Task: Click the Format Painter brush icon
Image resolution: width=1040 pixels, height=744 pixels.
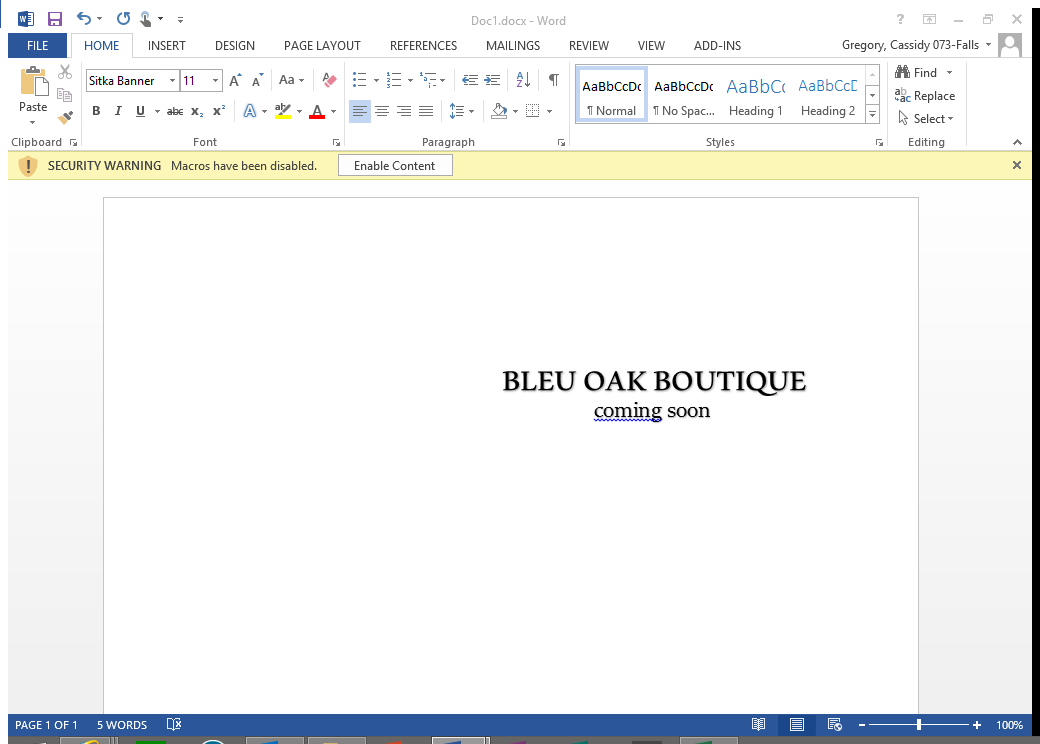Action: click(65, 117)
